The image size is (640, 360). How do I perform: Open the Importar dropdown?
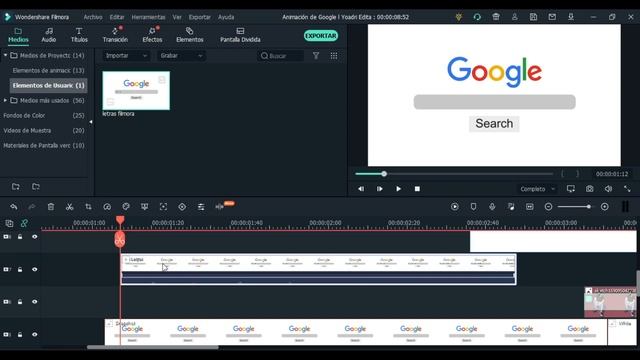126,56
